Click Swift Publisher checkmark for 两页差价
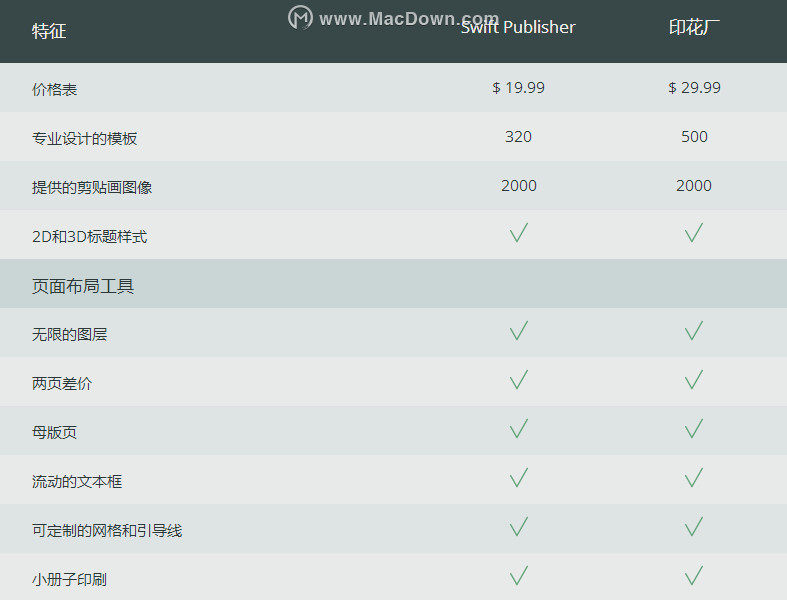 (518, 380)
